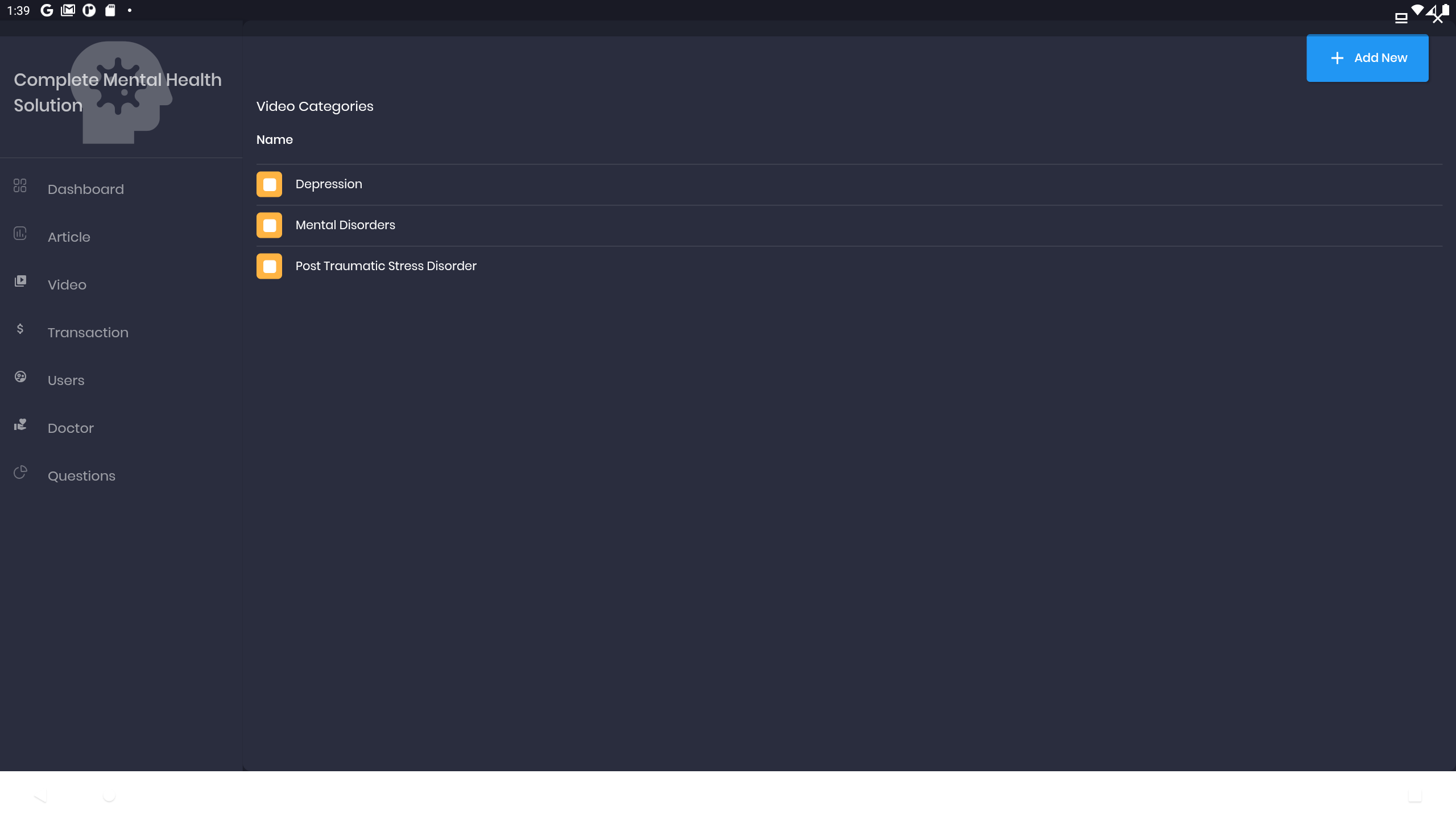Click the Video play icon in sidebar
Image resolution: width=1456 pixels, height=819 pixels.
click(20, 281)
